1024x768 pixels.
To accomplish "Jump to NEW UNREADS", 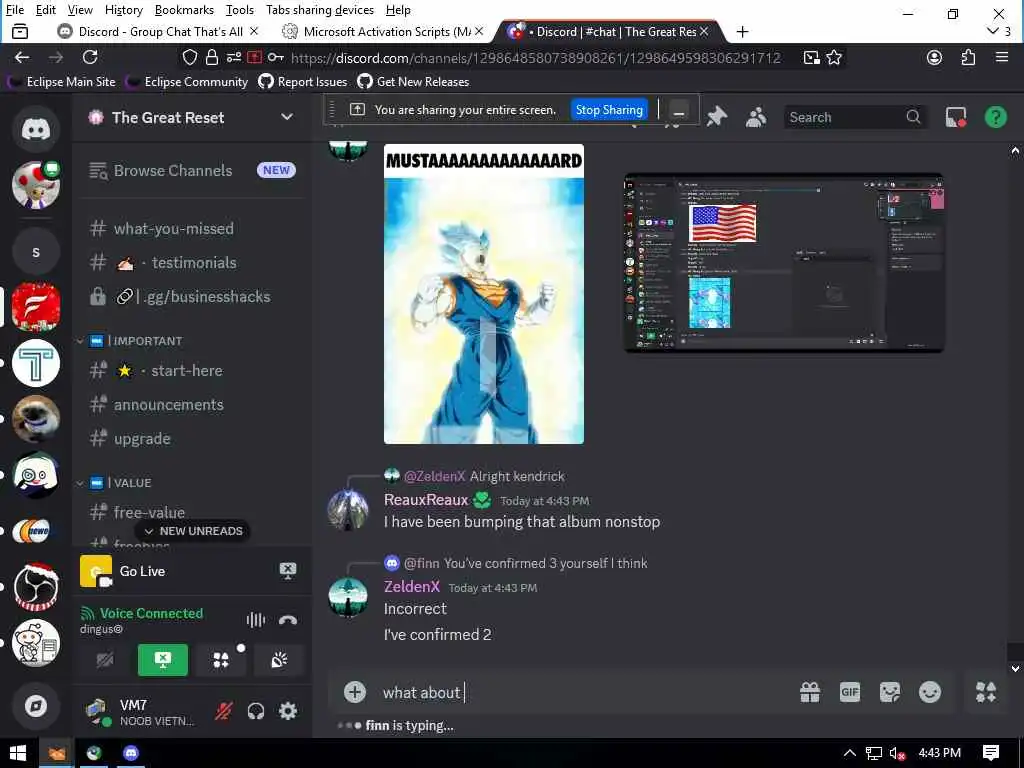I will (x=193, y=531).
